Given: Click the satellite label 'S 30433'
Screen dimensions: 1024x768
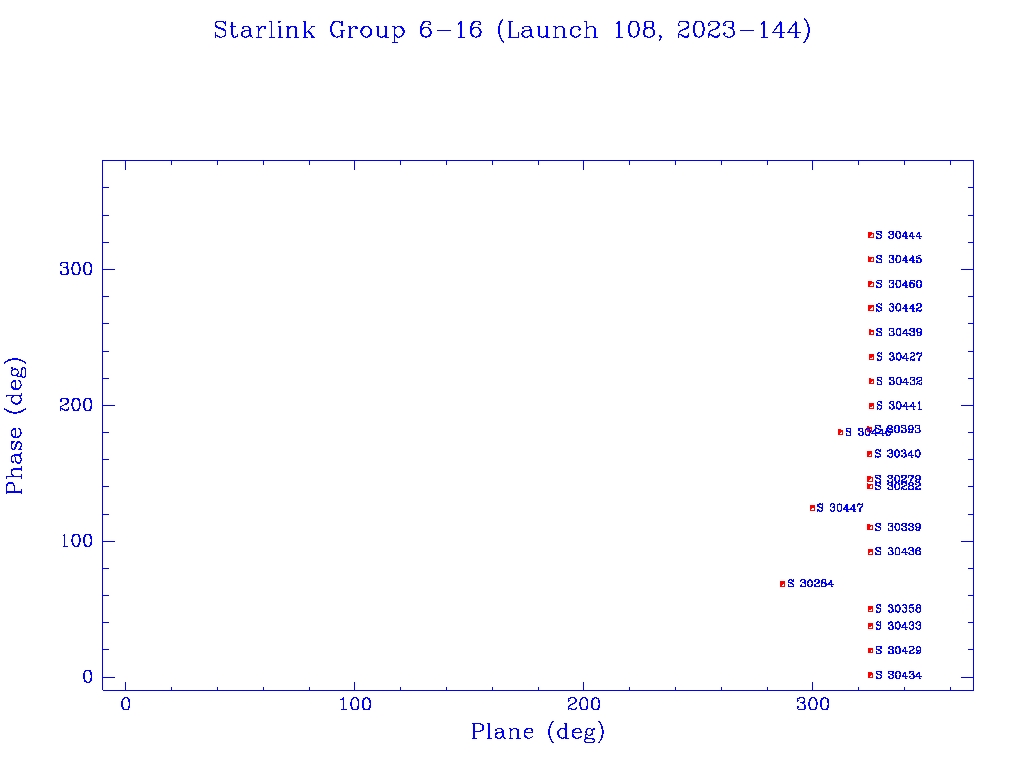Looking at the screenshot, I should (898, 626).
